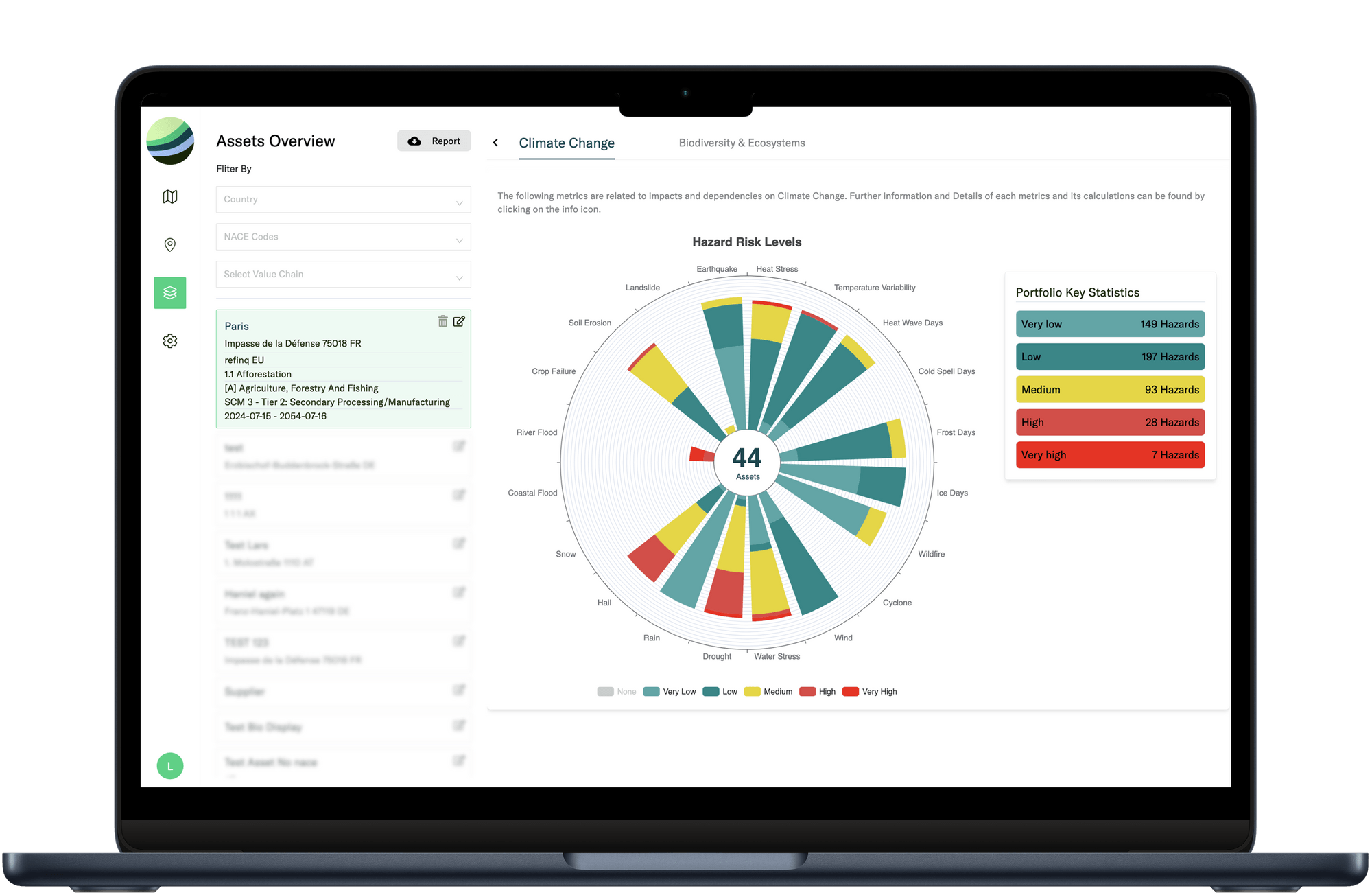Click the Rain chart label
1372x895 pixels.
coord(652,638)
